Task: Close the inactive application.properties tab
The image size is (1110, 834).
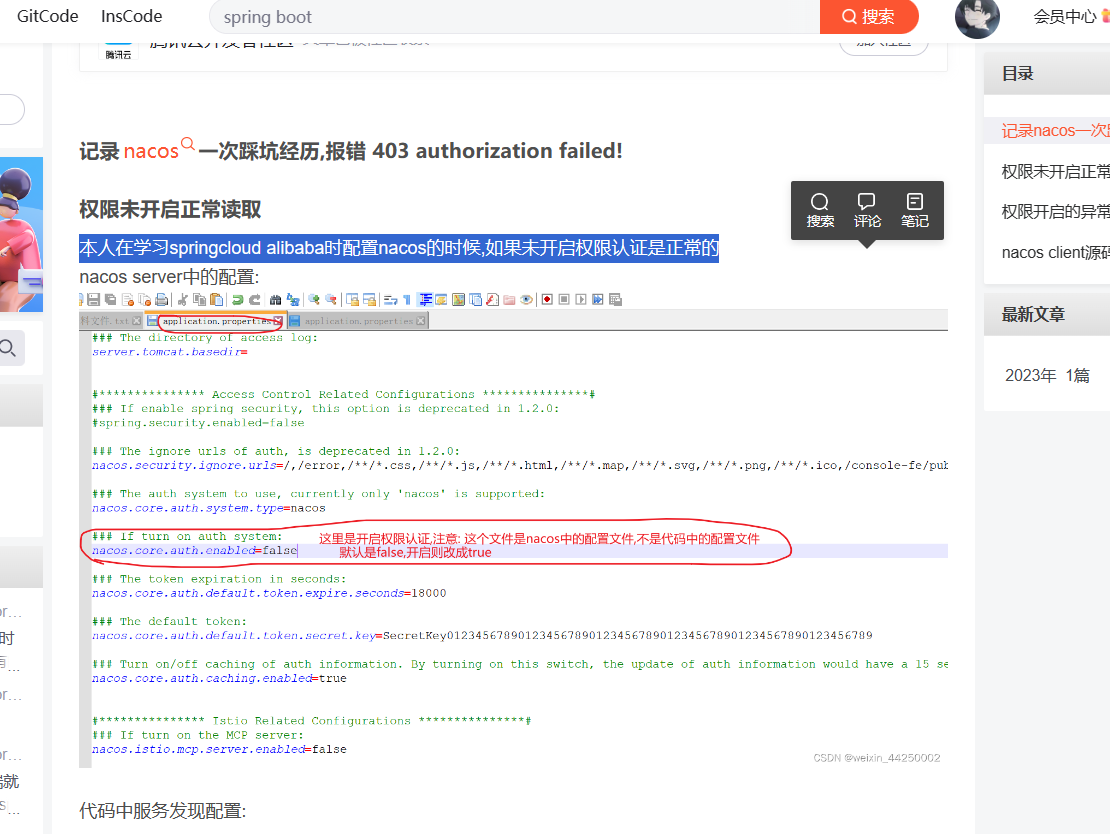Action: [x=420, y=321]
